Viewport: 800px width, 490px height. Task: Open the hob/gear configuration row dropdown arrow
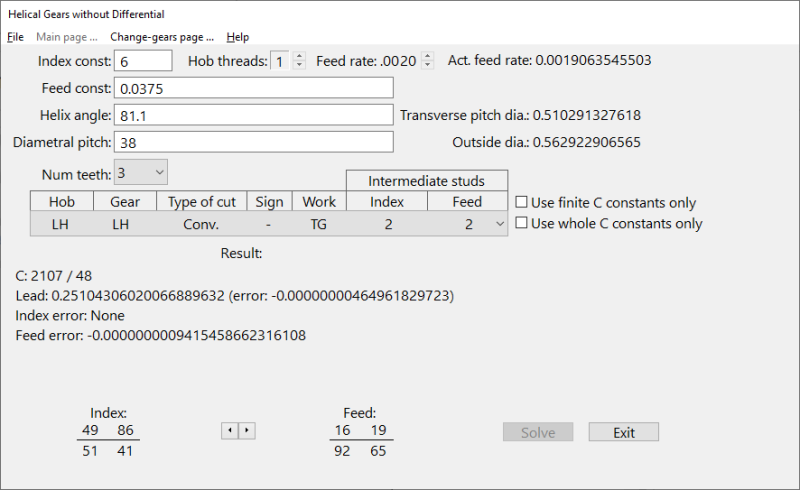pyautogui.click(x=499, y=224)
